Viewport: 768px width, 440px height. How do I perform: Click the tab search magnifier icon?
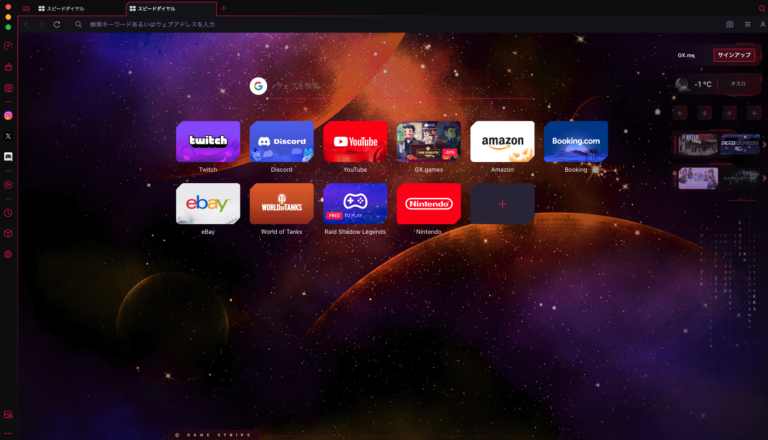(761, 8)
